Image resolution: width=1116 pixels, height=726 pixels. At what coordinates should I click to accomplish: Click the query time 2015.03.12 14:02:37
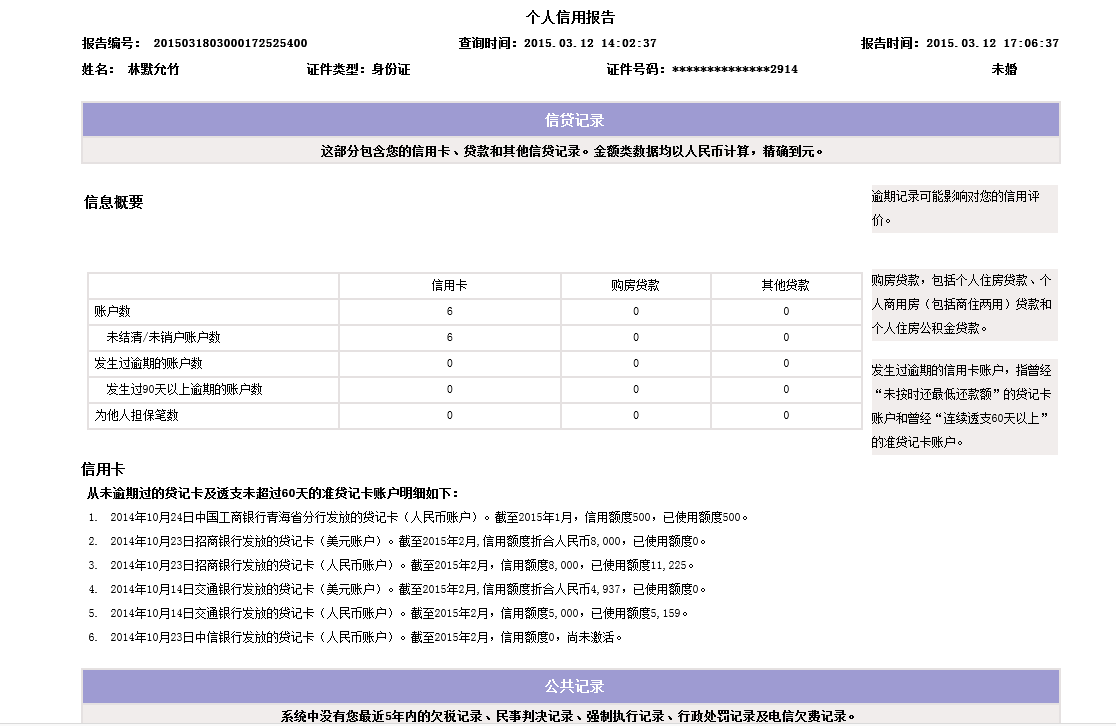coord(590,43)
